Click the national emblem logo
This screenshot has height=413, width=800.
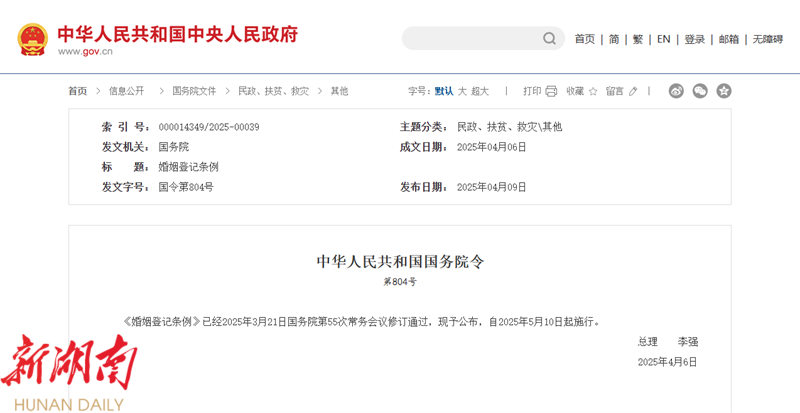32,39
